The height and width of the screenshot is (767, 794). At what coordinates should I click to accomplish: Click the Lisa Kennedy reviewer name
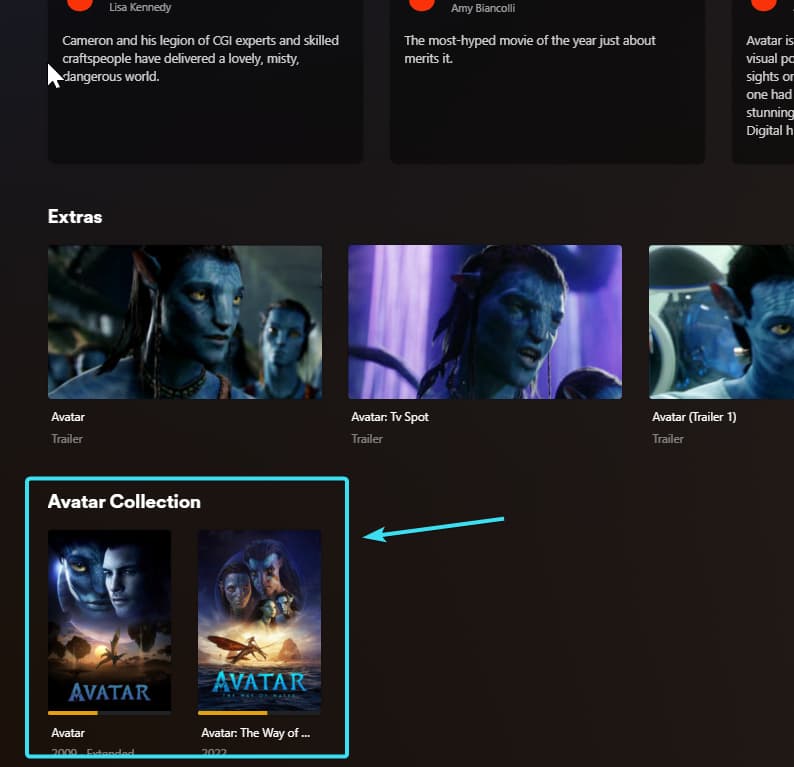[140, 7]
